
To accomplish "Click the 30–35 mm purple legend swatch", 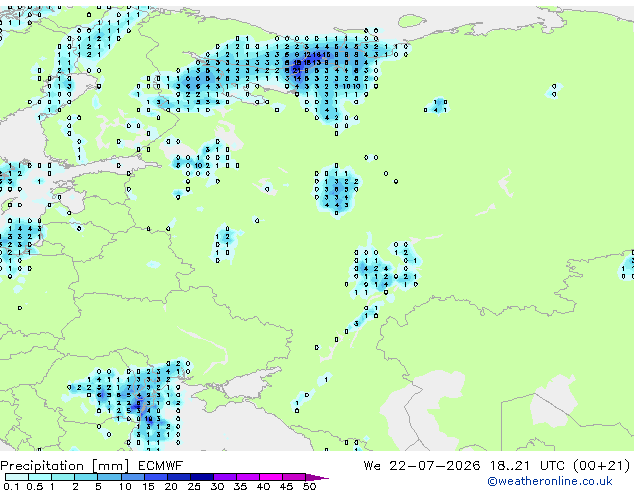I will pos(224,477).
